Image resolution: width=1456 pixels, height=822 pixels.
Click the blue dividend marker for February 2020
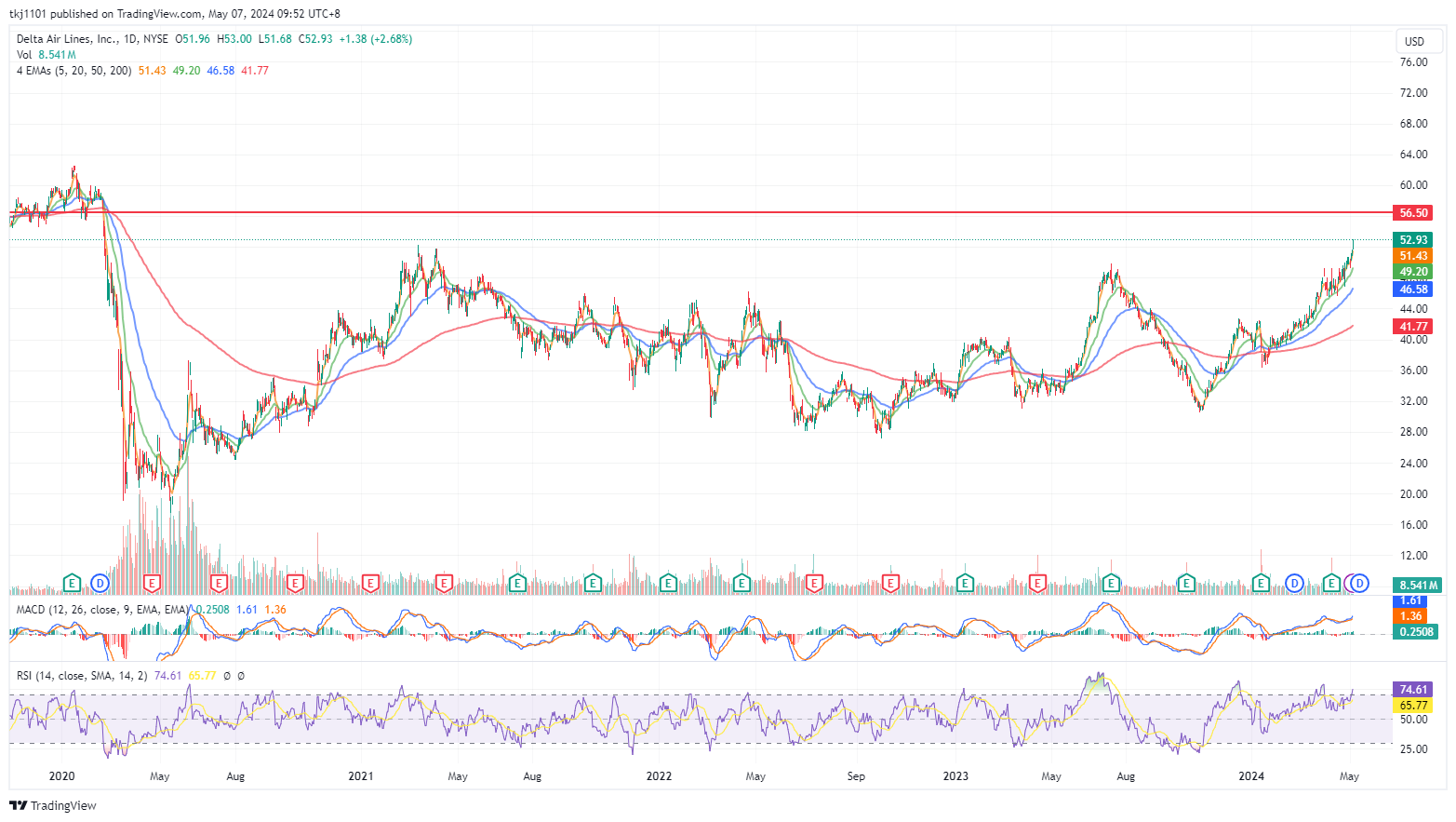[x=100, y=584]
